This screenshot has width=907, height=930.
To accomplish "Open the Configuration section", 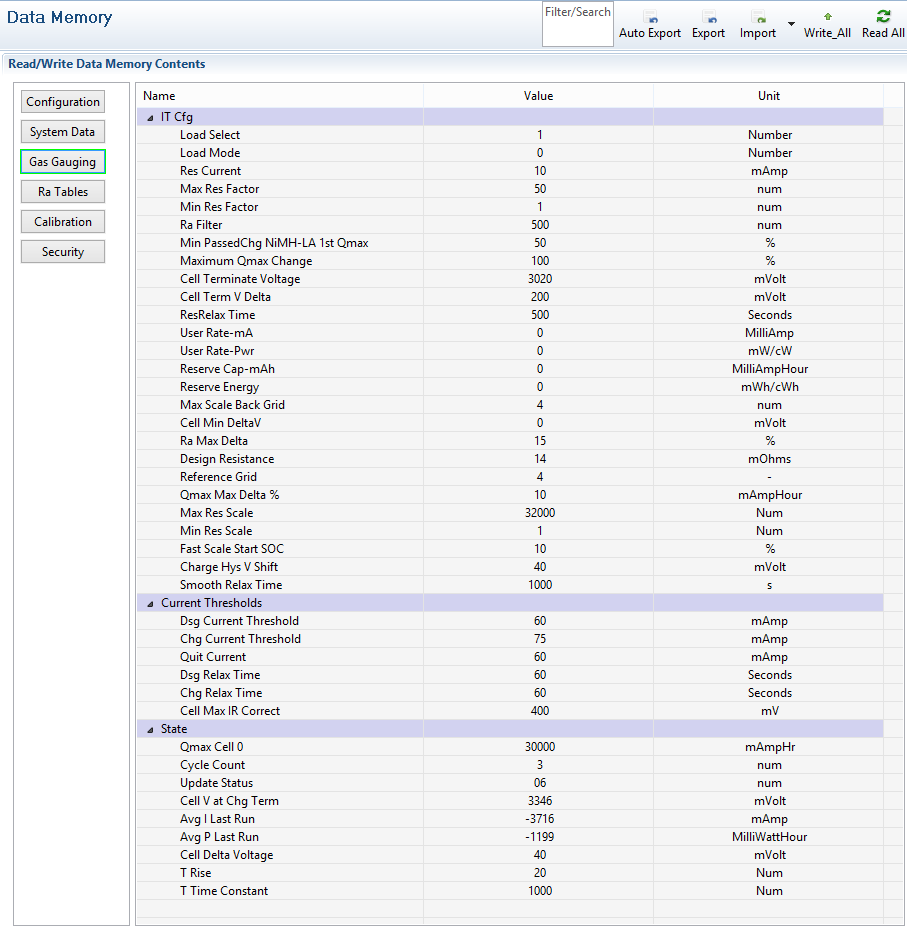I will (63, 101).
